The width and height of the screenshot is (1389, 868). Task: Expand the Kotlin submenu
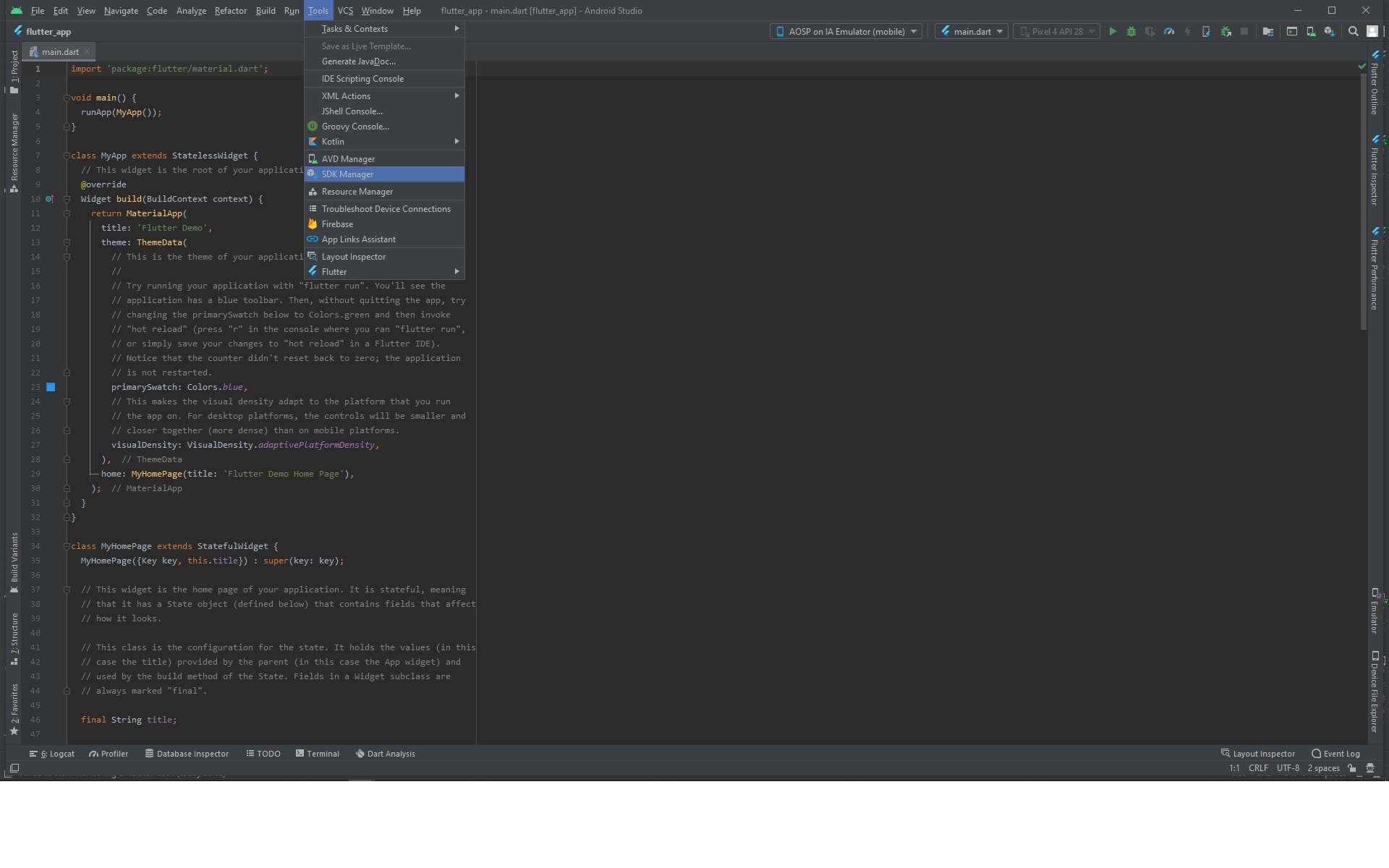(384, 142)
